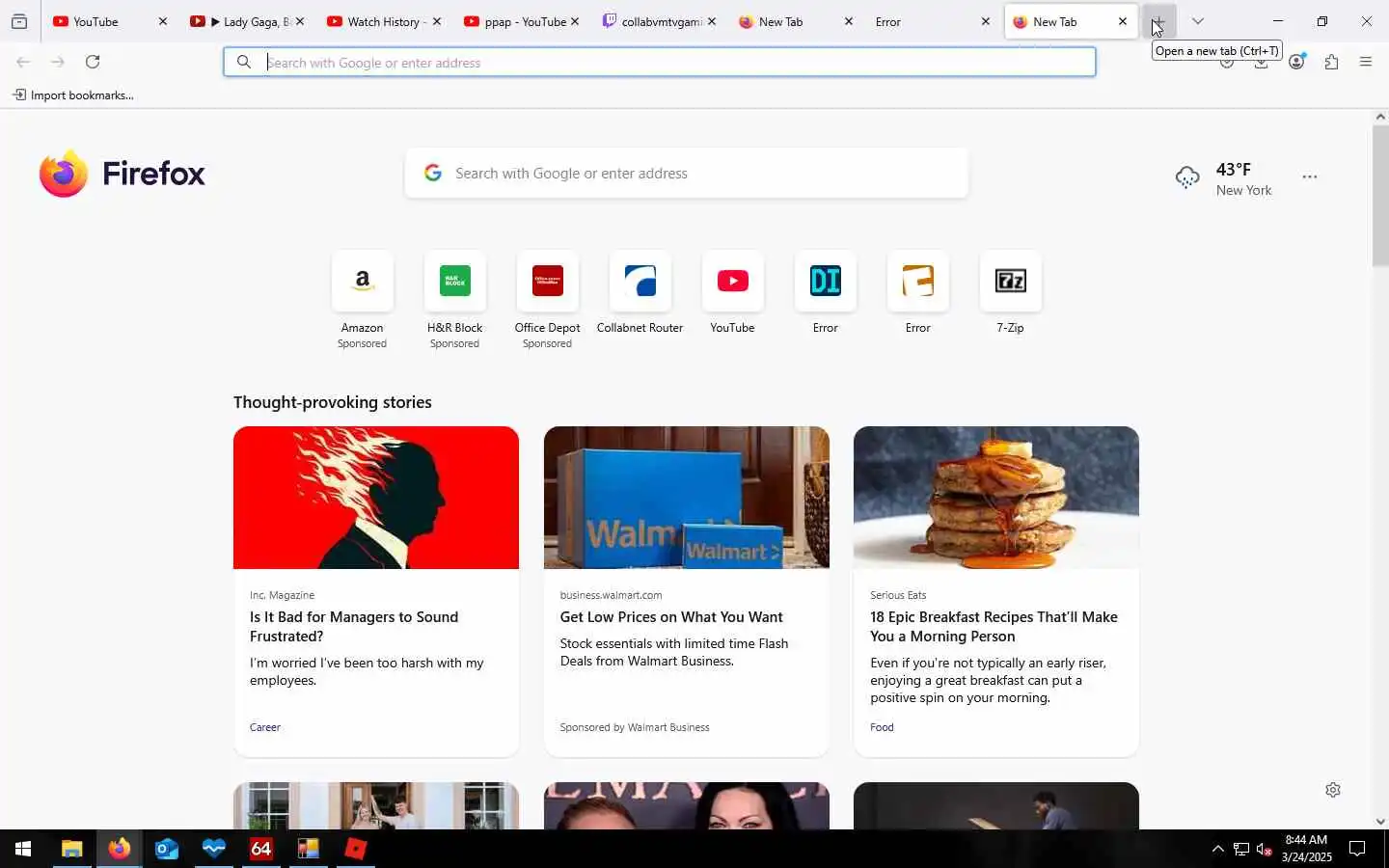Open the Extensions puzzle icon
The image size is (1389, 868).
1331,62
